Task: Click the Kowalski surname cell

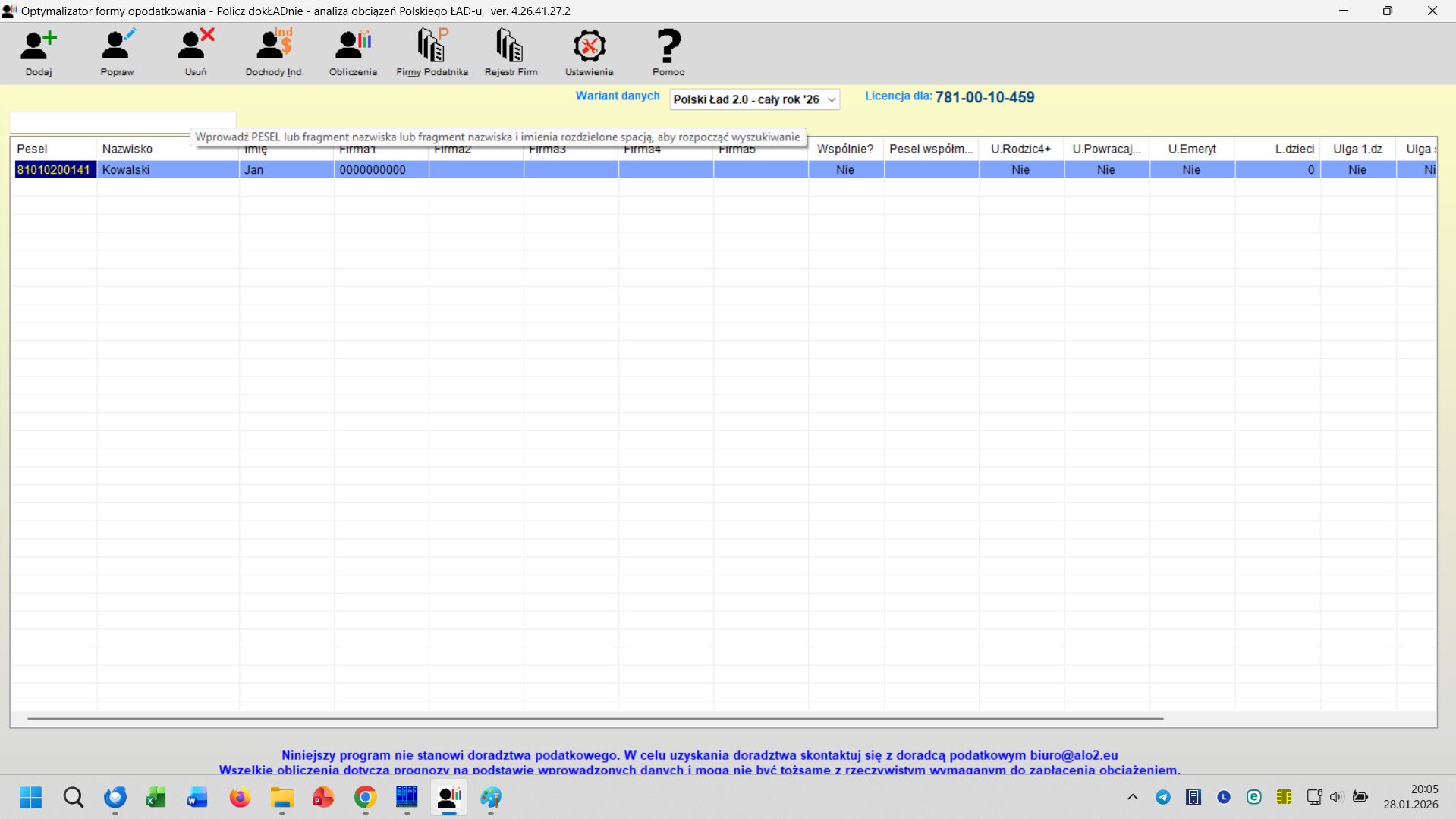Action: tap(126, 170)
